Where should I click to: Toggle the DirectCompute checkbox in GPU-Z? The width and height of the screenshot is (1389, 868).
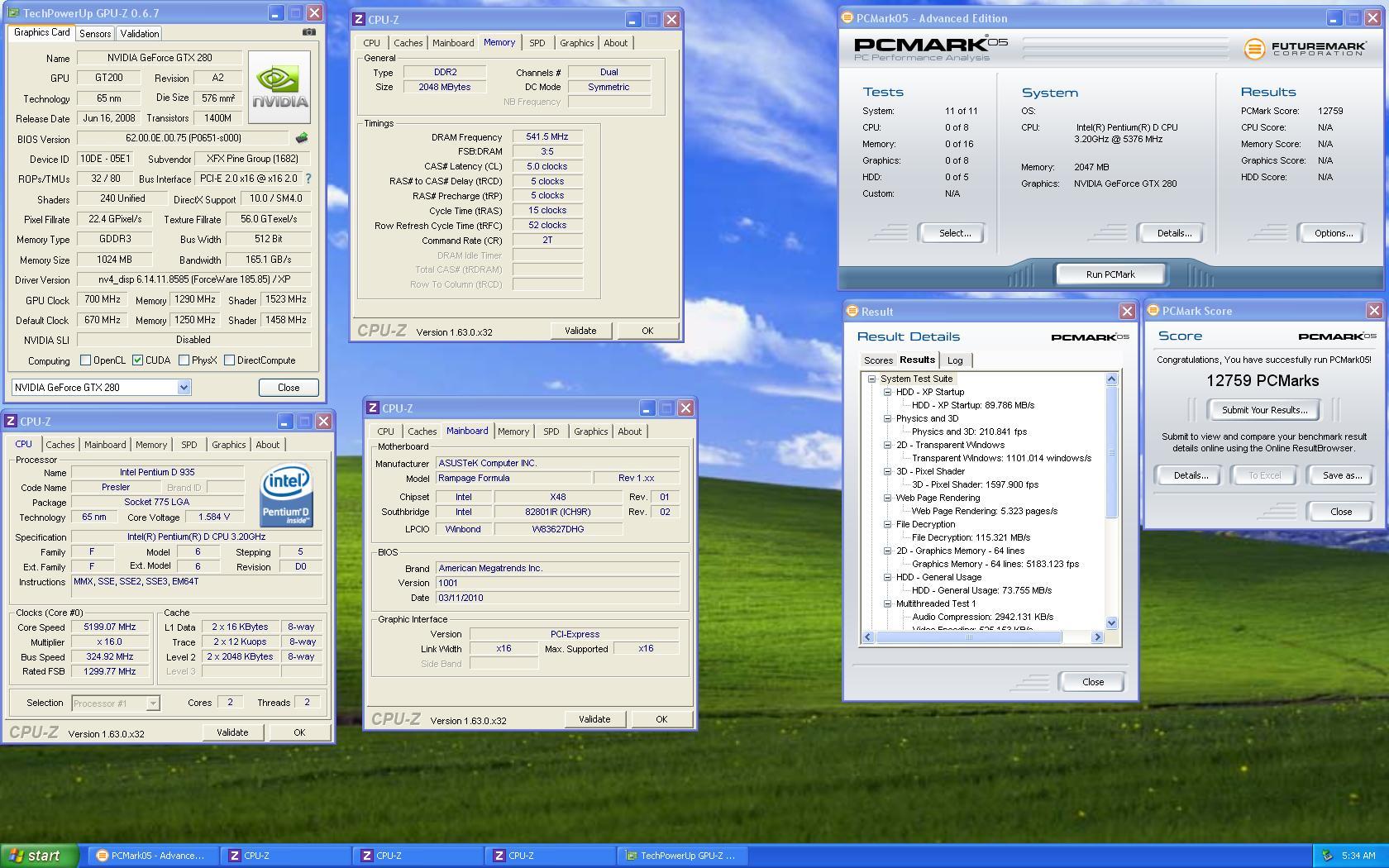coord(229,360)
